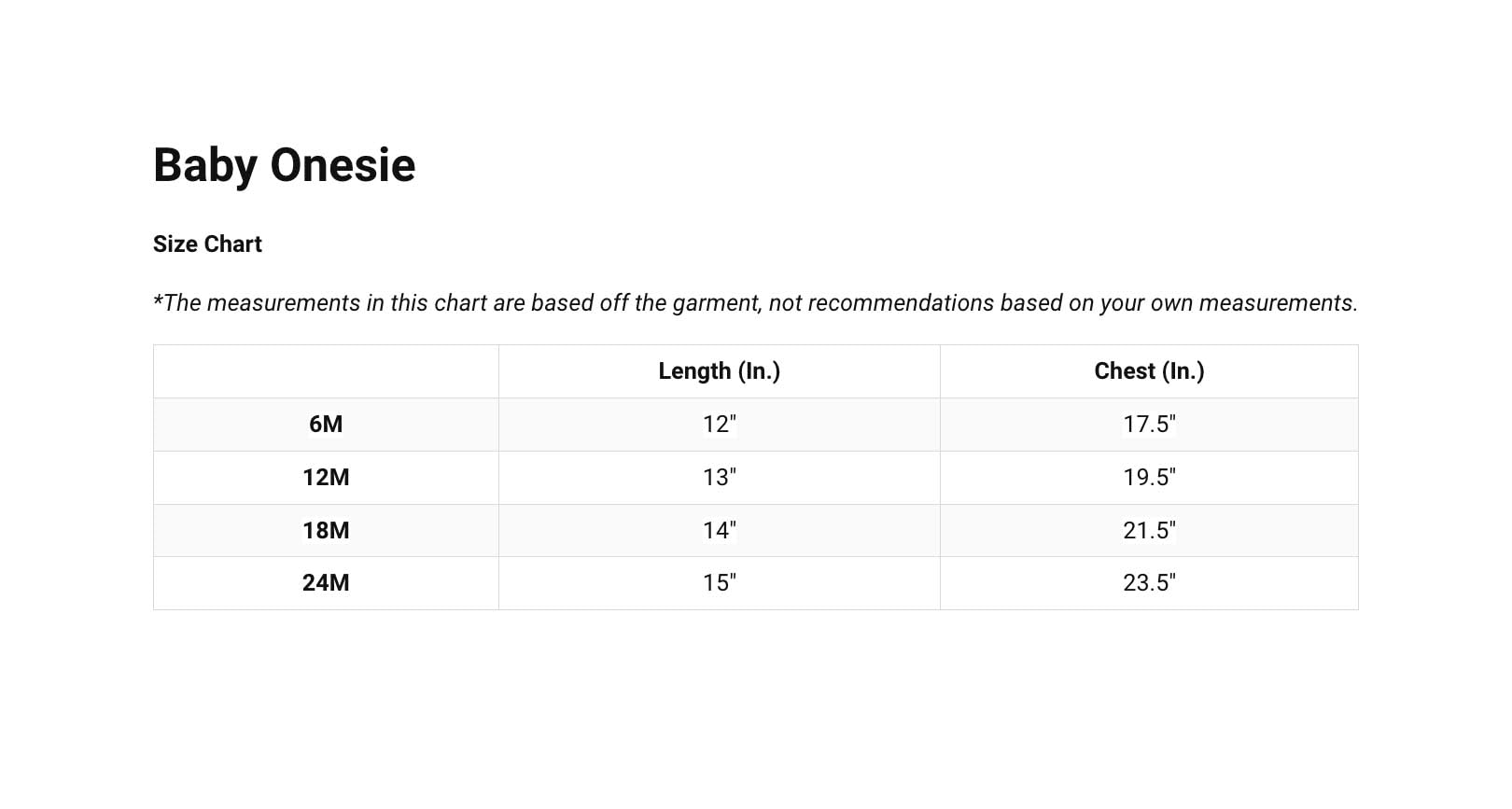Click the 14" length cell

pyautogui.click(x=719, y=531)
